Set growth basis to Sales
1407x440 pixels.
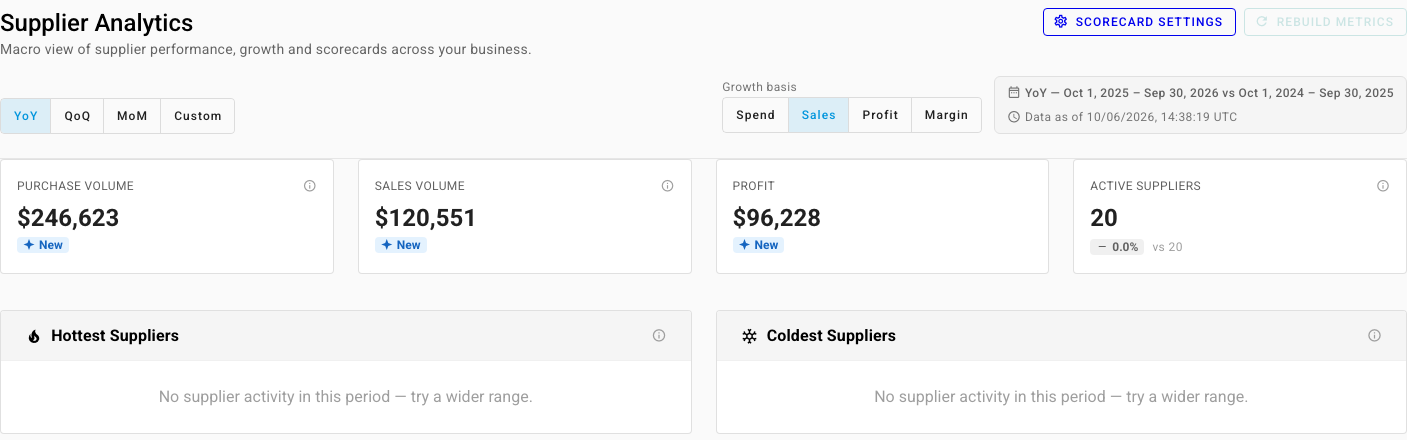(819, 115)
